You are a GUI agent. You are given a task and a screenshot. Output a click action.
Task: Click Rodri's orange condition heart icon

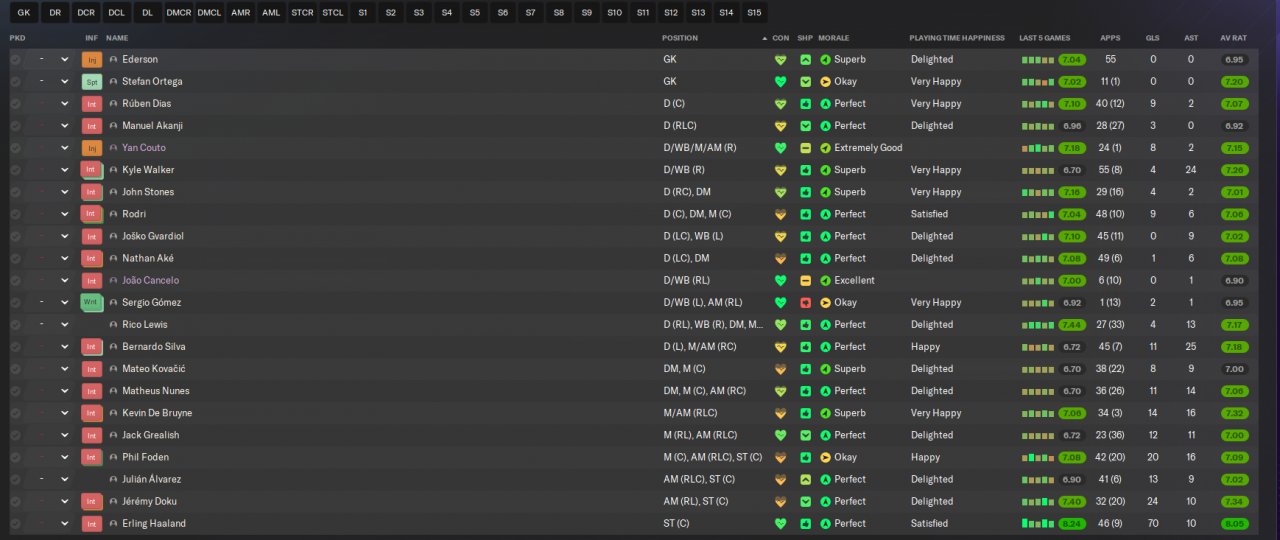(781, 214)
